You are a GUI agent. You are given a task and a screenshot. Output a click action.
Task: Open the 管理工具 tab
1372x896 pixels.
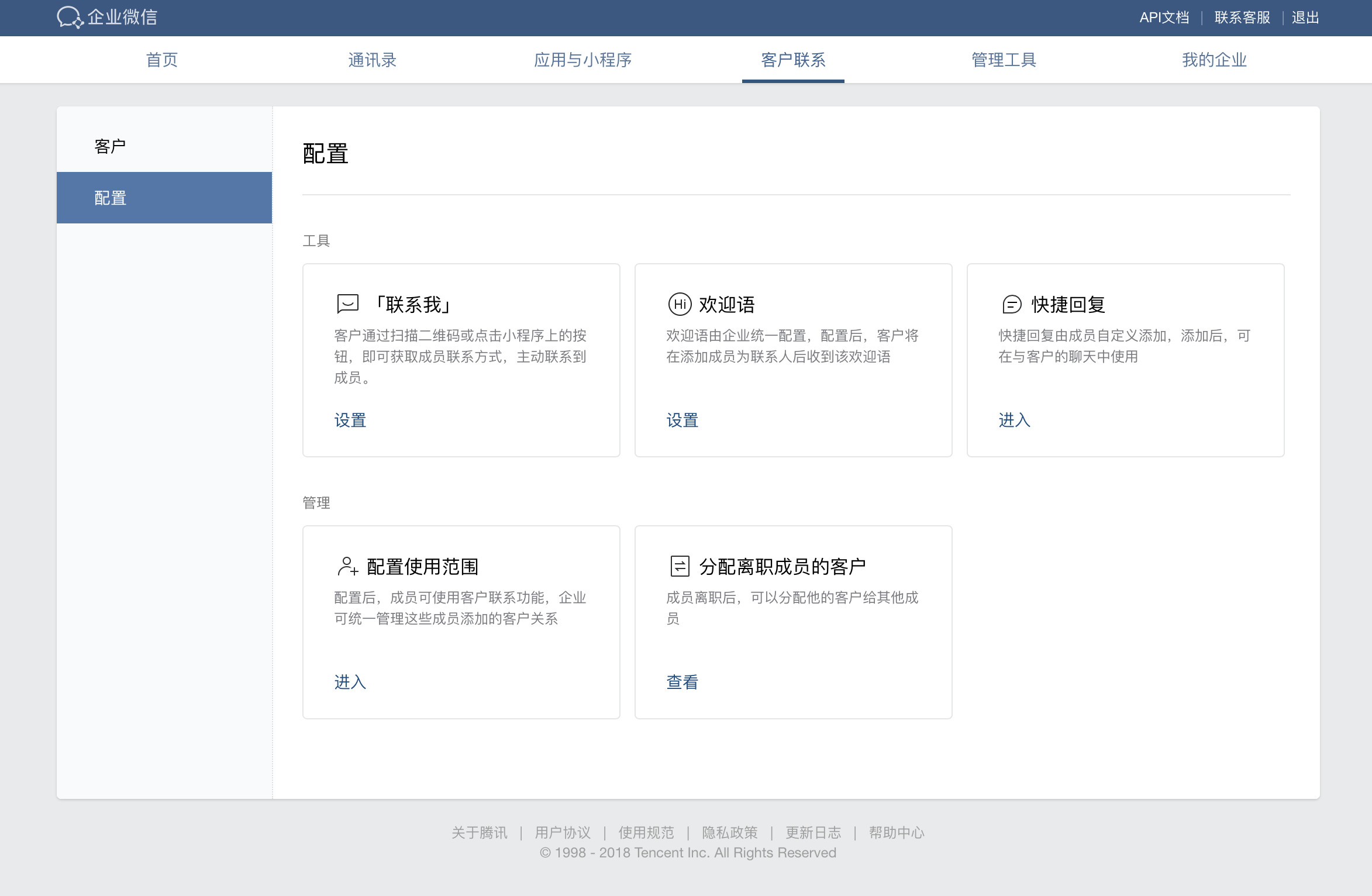(1004, 60)
